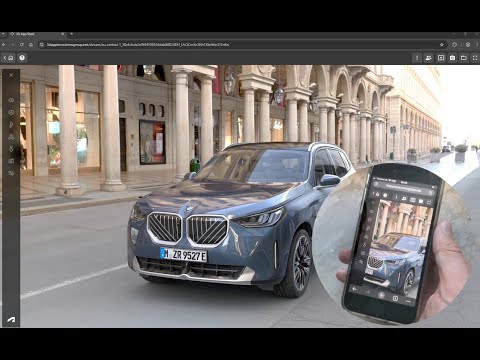Click the logo at the sidebar bottom

click(x=11, y=319)
